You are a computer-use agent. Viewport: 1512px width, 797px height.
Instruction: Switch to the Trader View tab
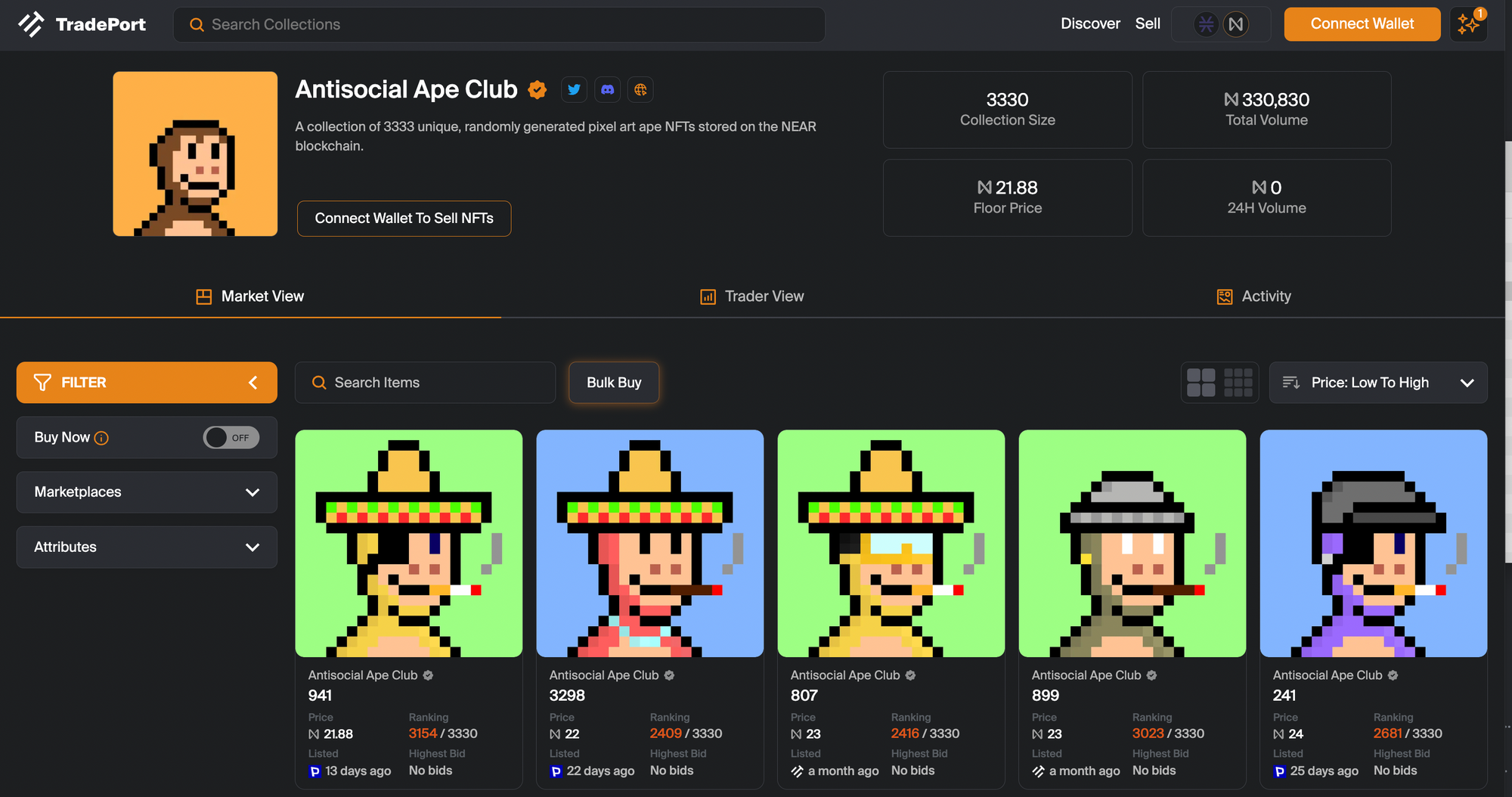point(752,296)
